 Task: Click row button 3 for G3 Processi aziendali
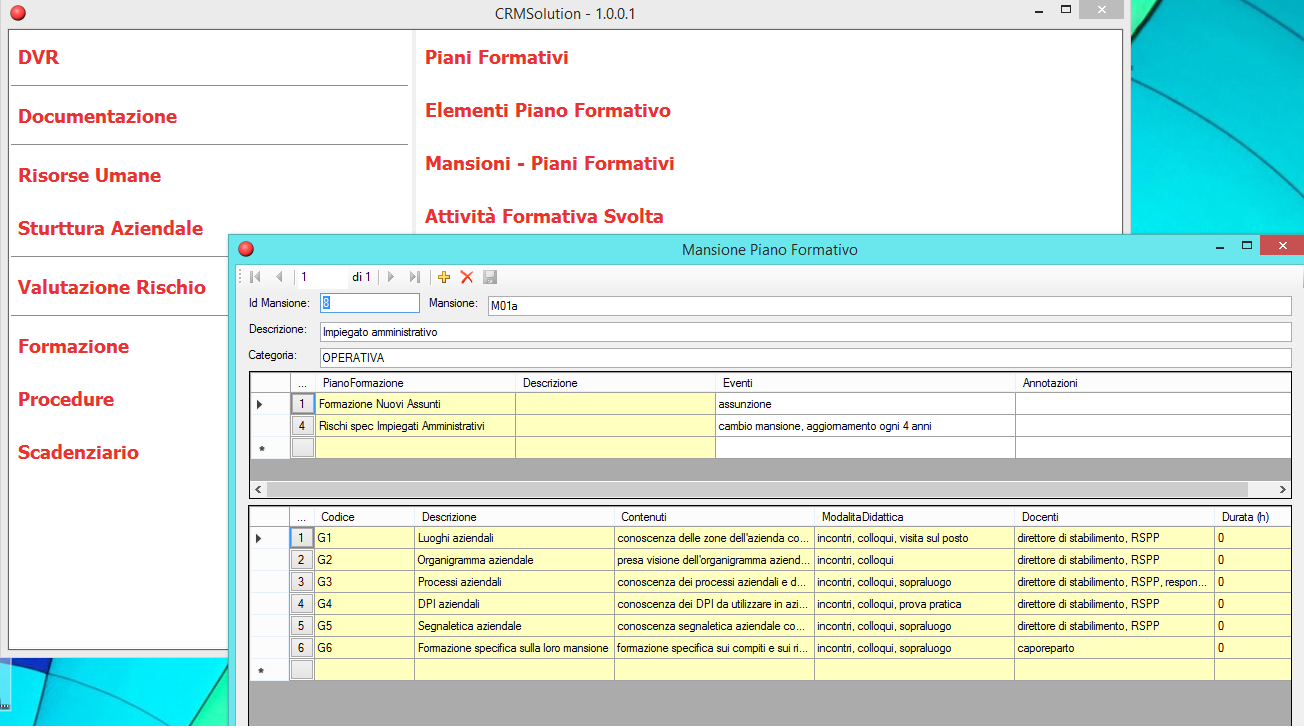(x=302, y=582)
